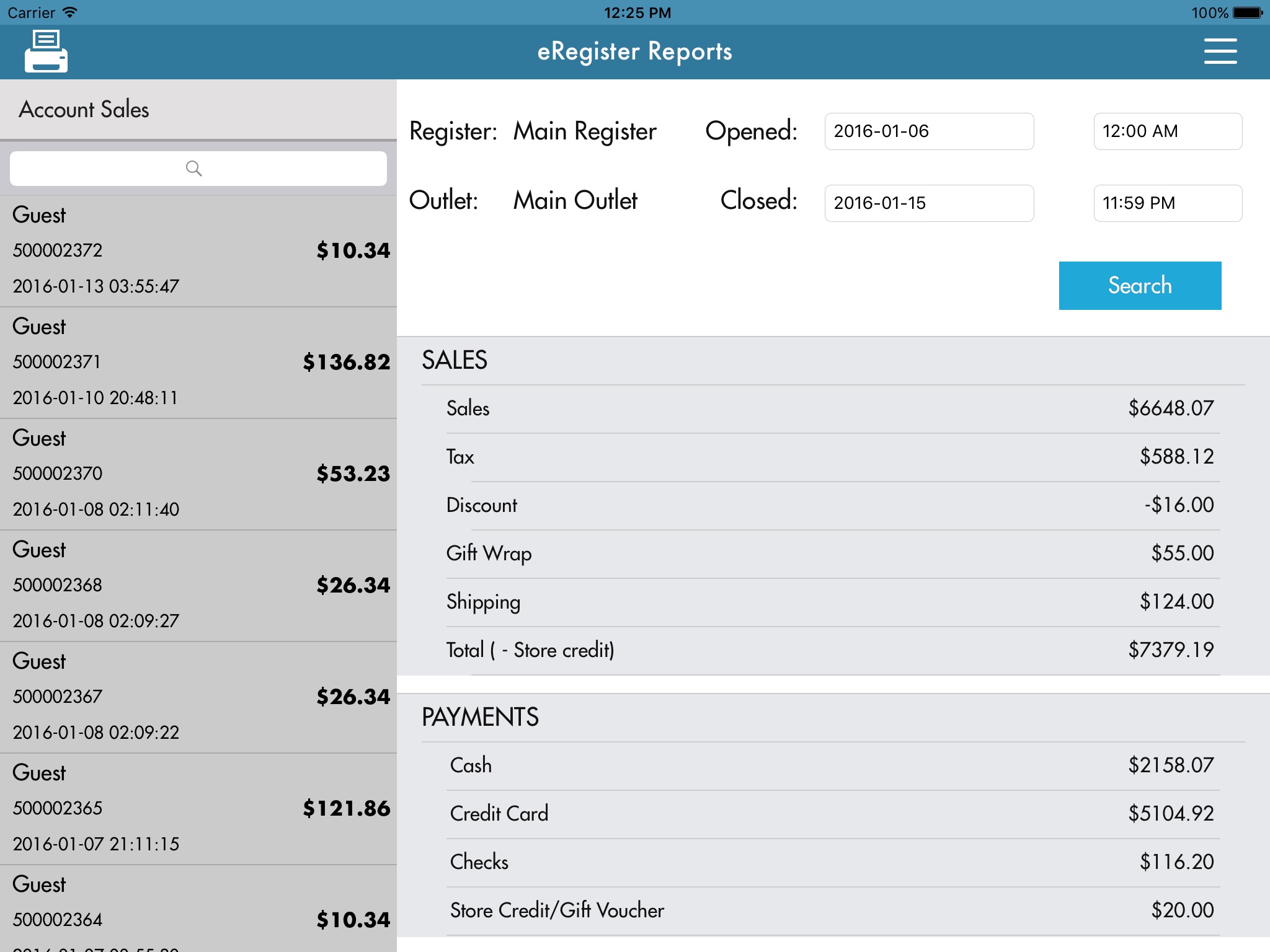
Task: Click the search magnifier icon in sidebar
Action: (x=195, y=168)
